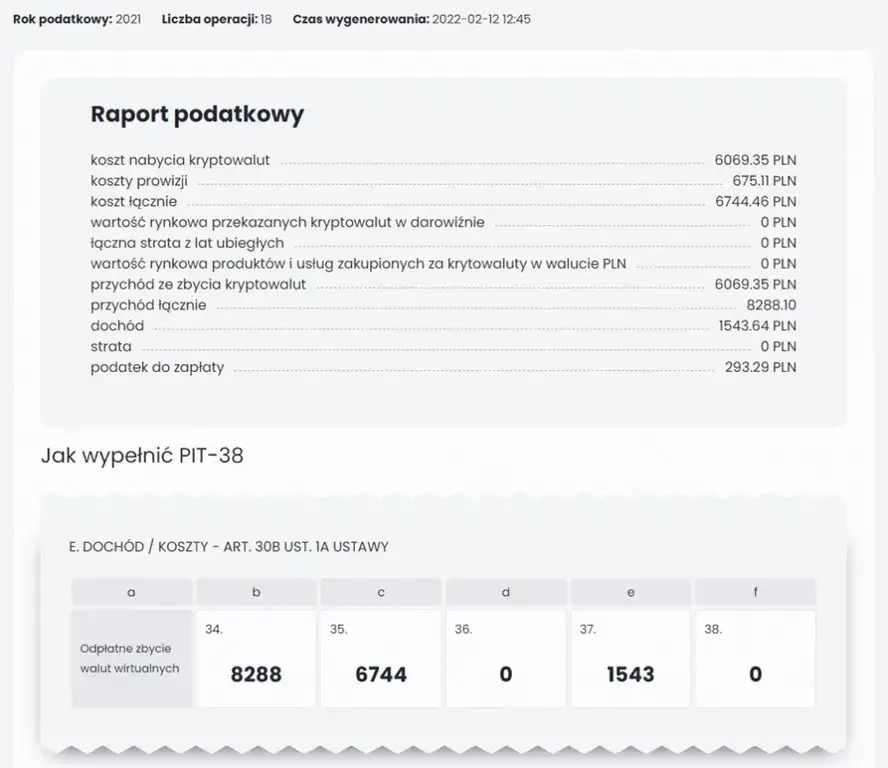Viewport: 888px width, 768px height.
Task: Click column header 'a' in PIT-38 table
Action: click(131, 592)
